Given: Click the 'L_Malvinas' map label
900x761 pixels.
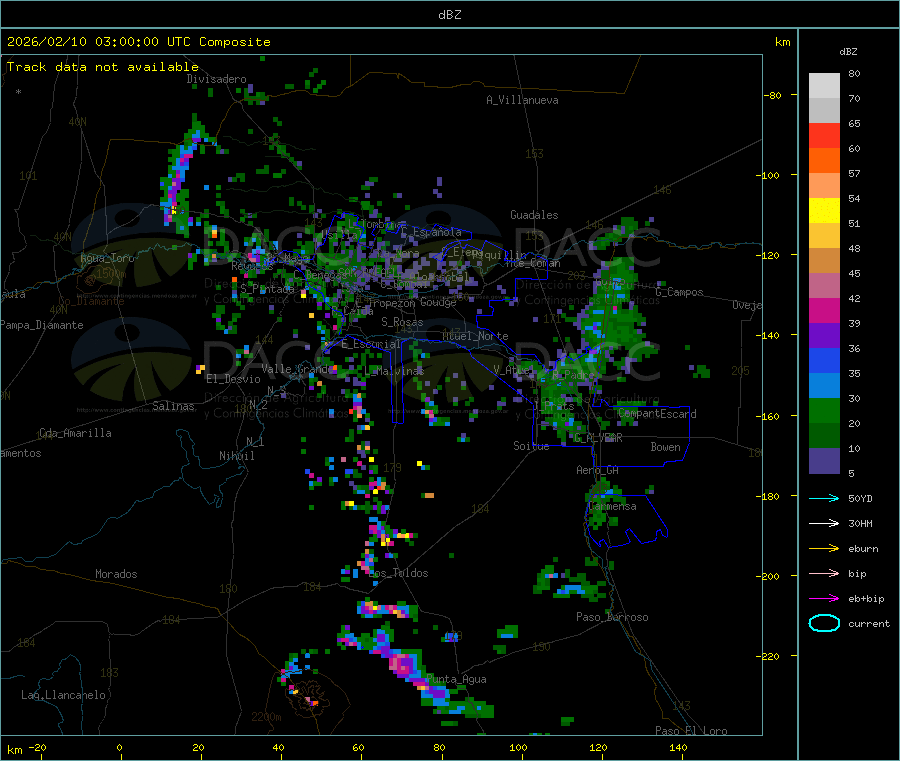Looking at the screenshot, I should coord(394,371).
